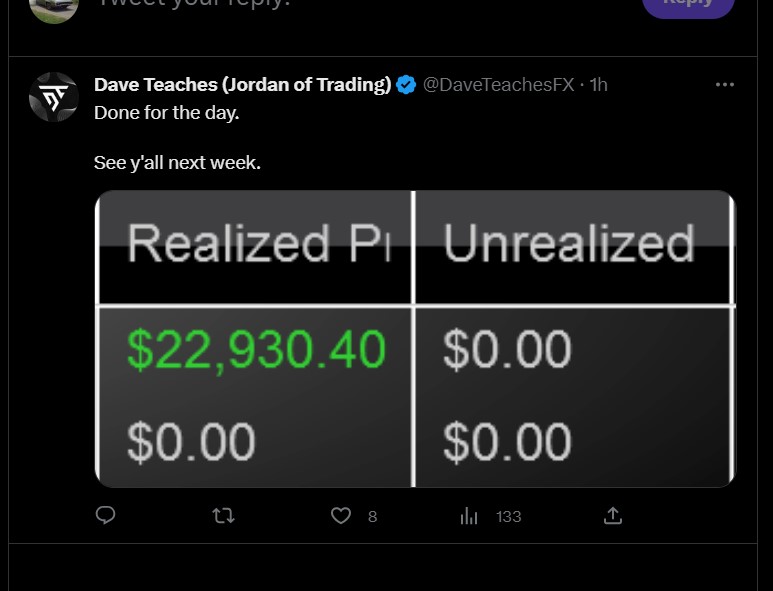Click the 'See y'all next week.' line
This screenshot has width=773, height=591.
pos(177,162)
